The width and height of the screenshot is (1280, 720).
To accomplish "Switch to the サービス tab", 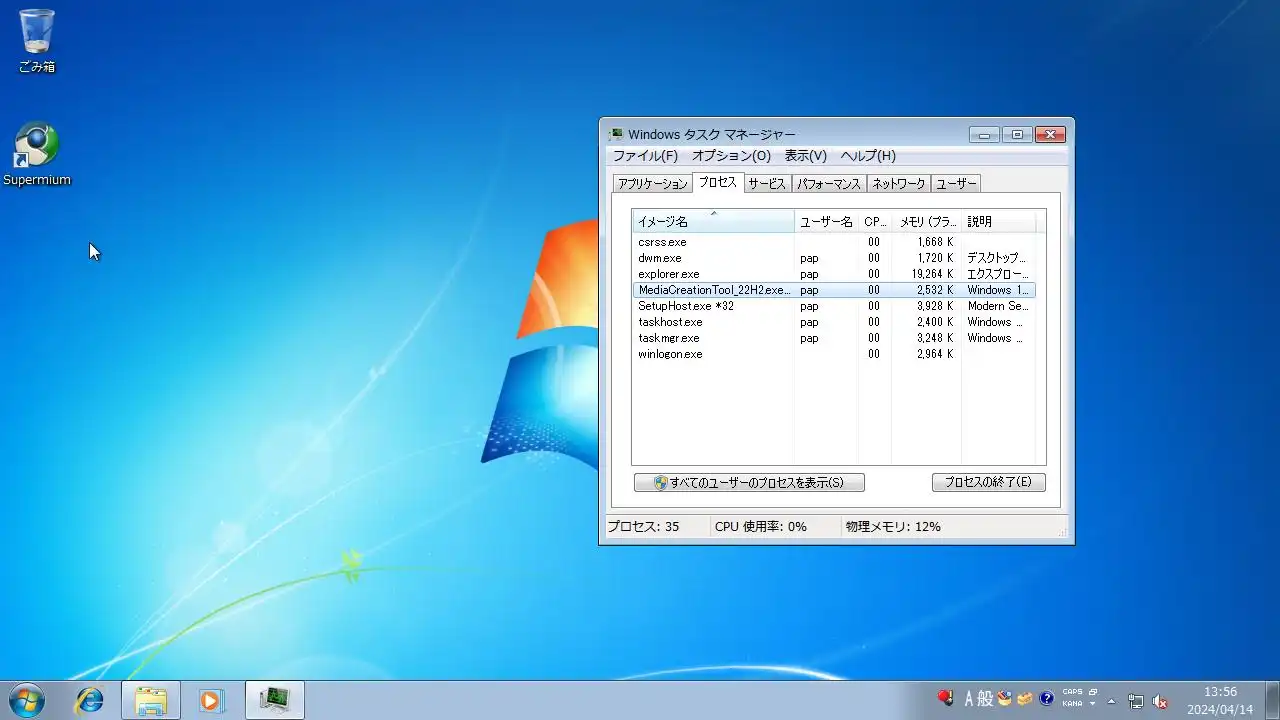I will click(767, 184).
